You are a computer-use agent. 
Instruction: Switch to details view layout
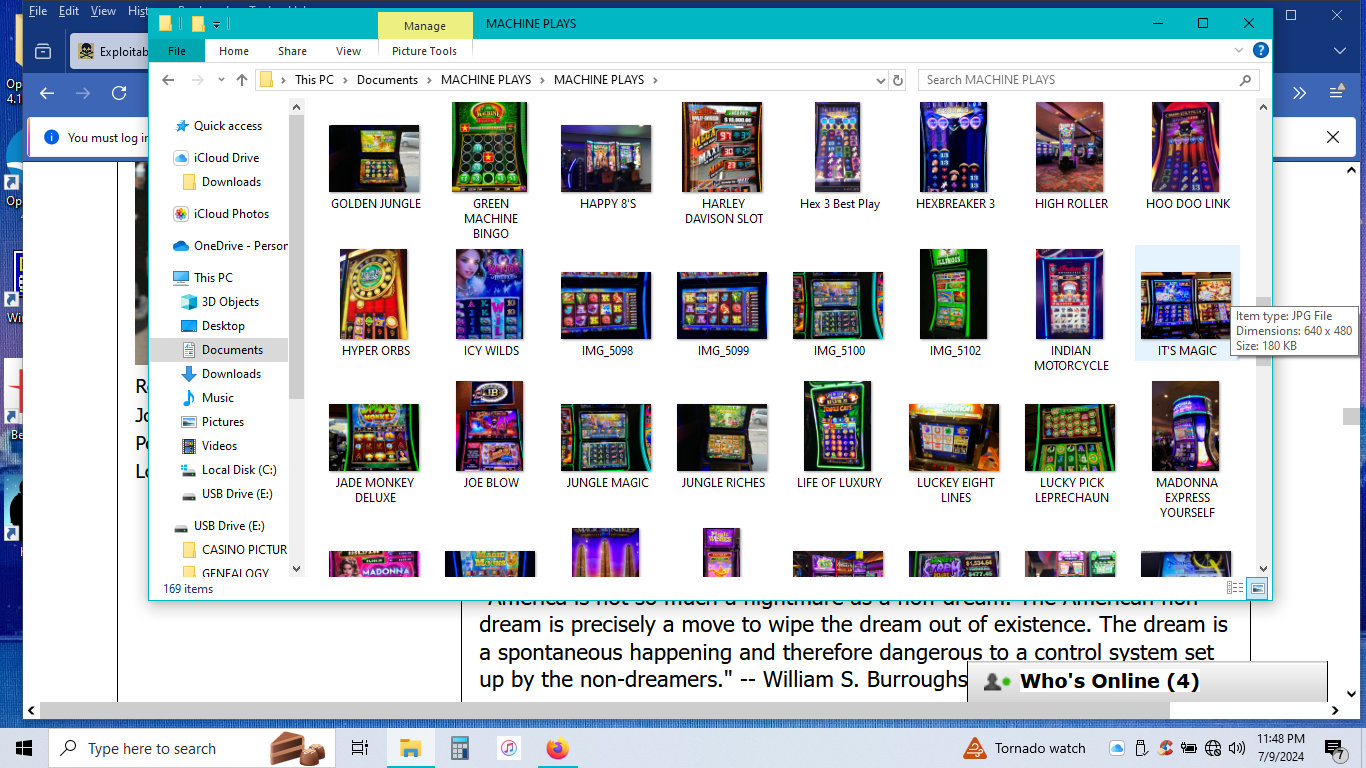click(1235, 589)
